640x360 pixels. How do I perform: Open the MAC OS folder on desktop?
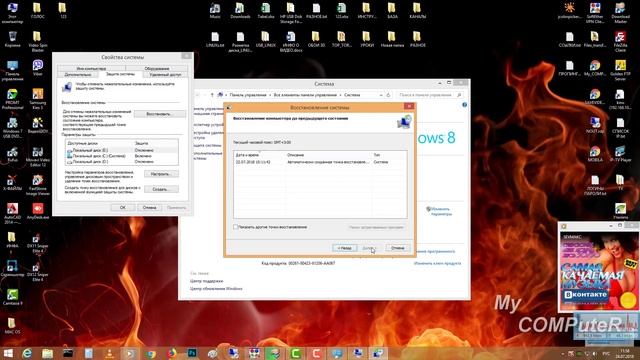[12, 326]
